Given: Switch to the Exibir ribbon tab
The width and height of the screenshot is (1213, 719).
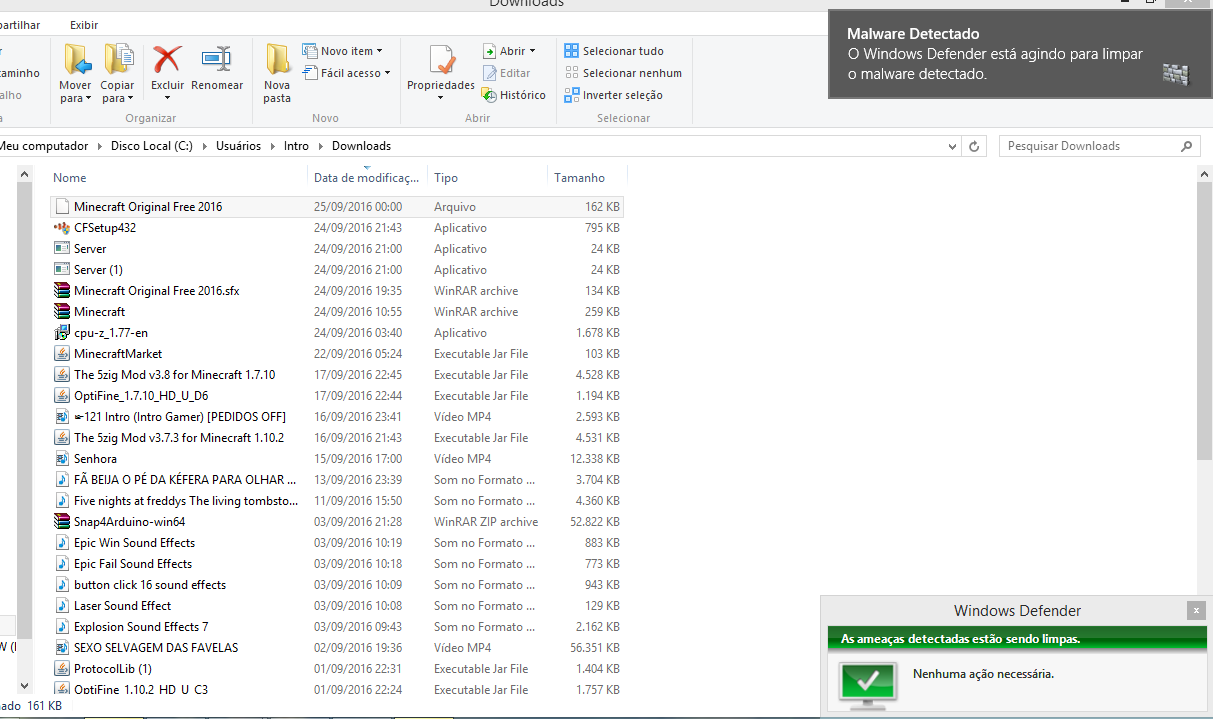Looking at the screenshot, I should point(84,24).
